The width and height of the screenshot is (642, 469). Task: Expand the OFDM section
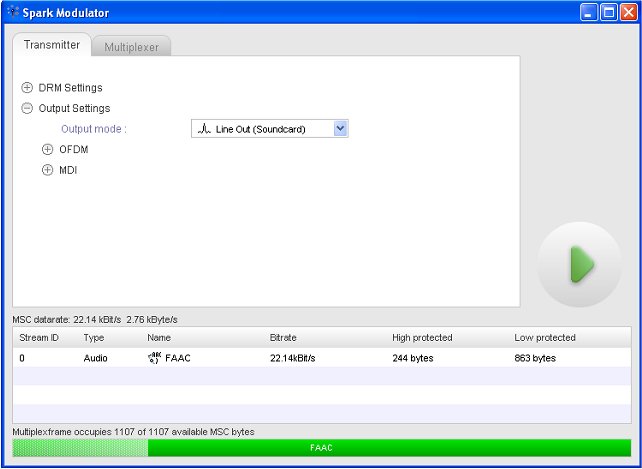coord(47,149)
